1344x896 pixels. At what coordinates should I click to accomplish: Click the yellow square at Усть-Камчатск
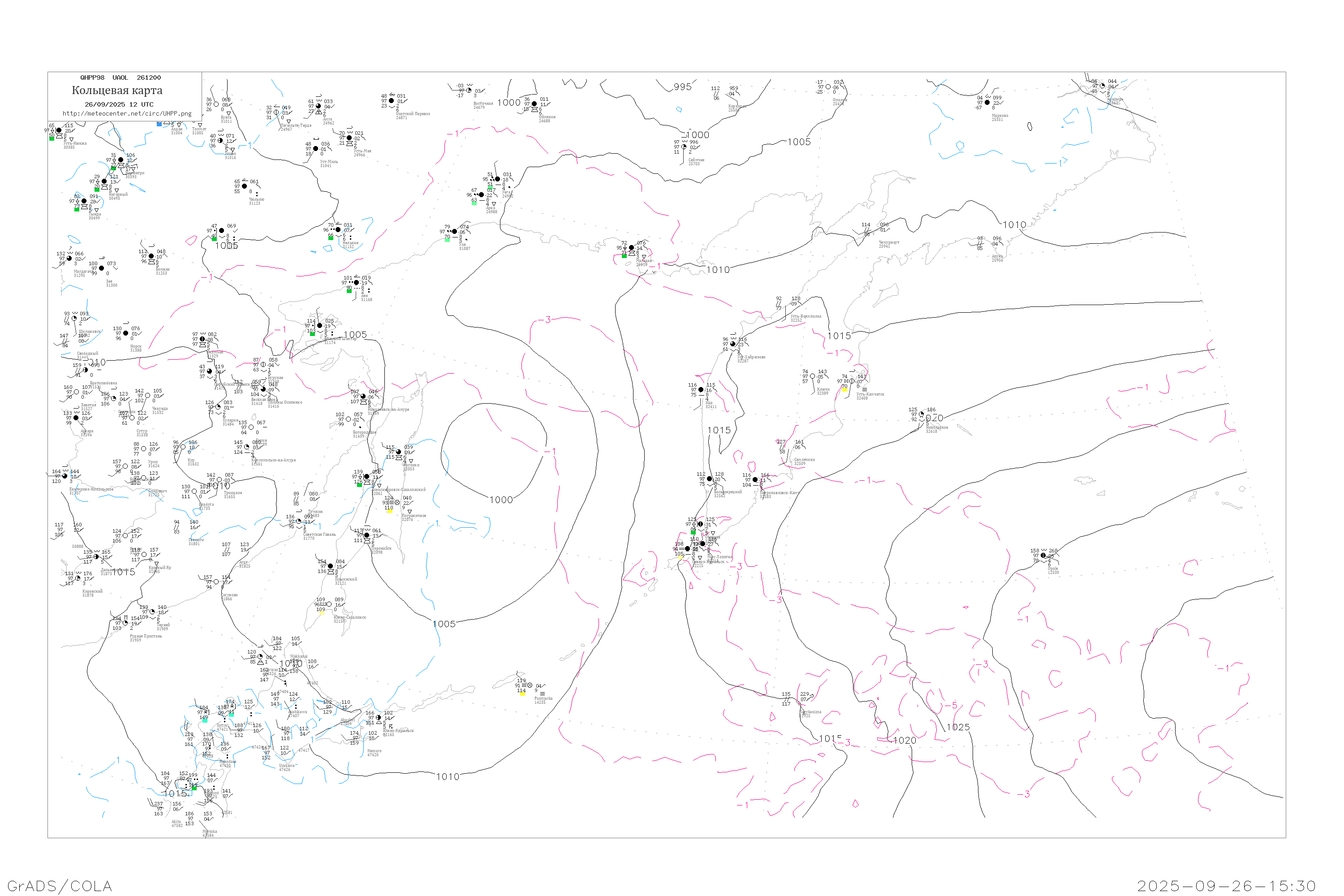coord(844,389)
